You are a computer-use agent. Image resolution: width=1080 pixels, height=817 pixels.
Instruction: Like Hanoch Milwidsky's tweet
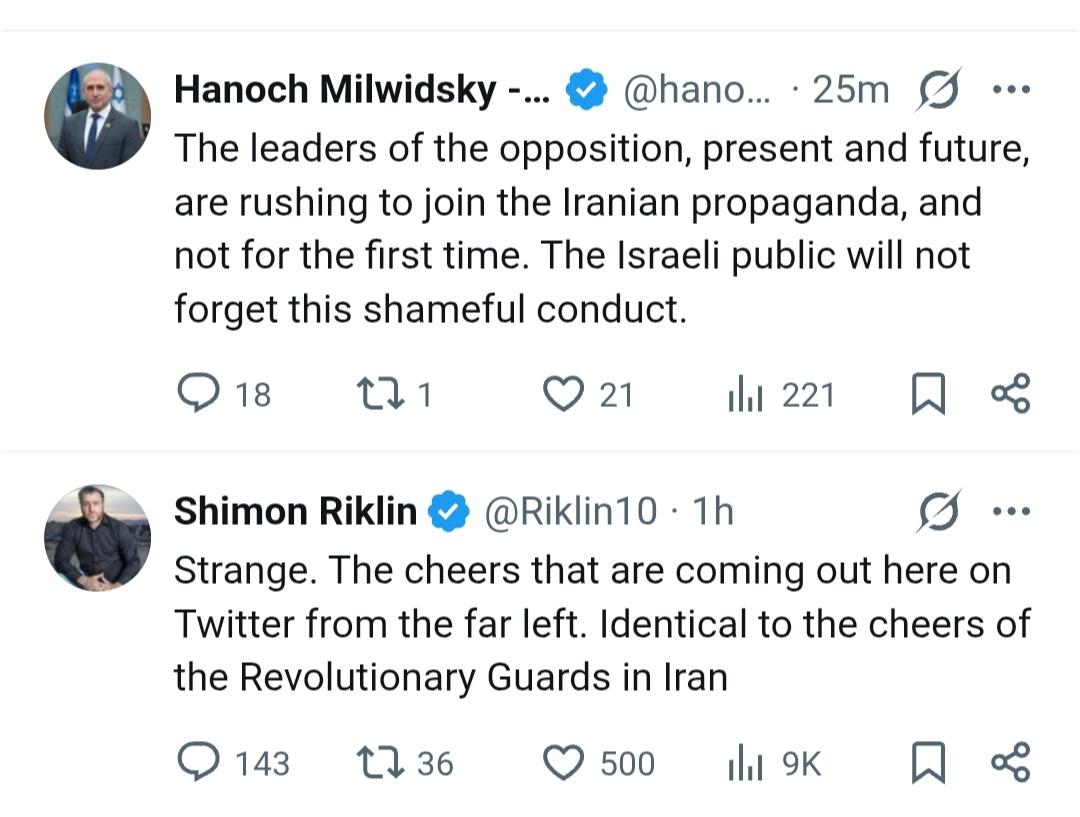pyautogui.click(x=563, y=395)
